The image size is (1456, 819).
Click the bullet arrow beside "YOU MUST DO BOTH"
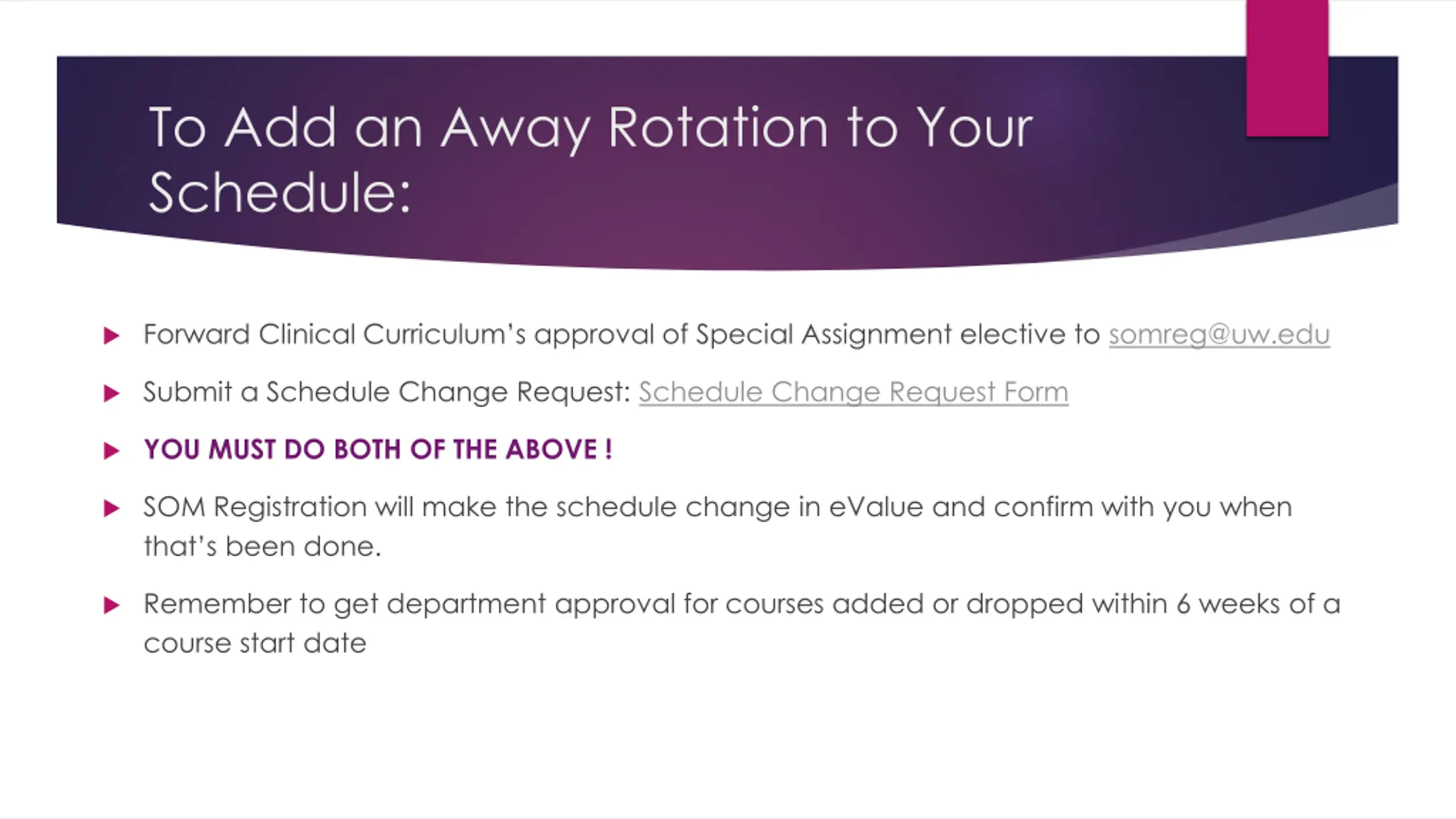(111, 451)
